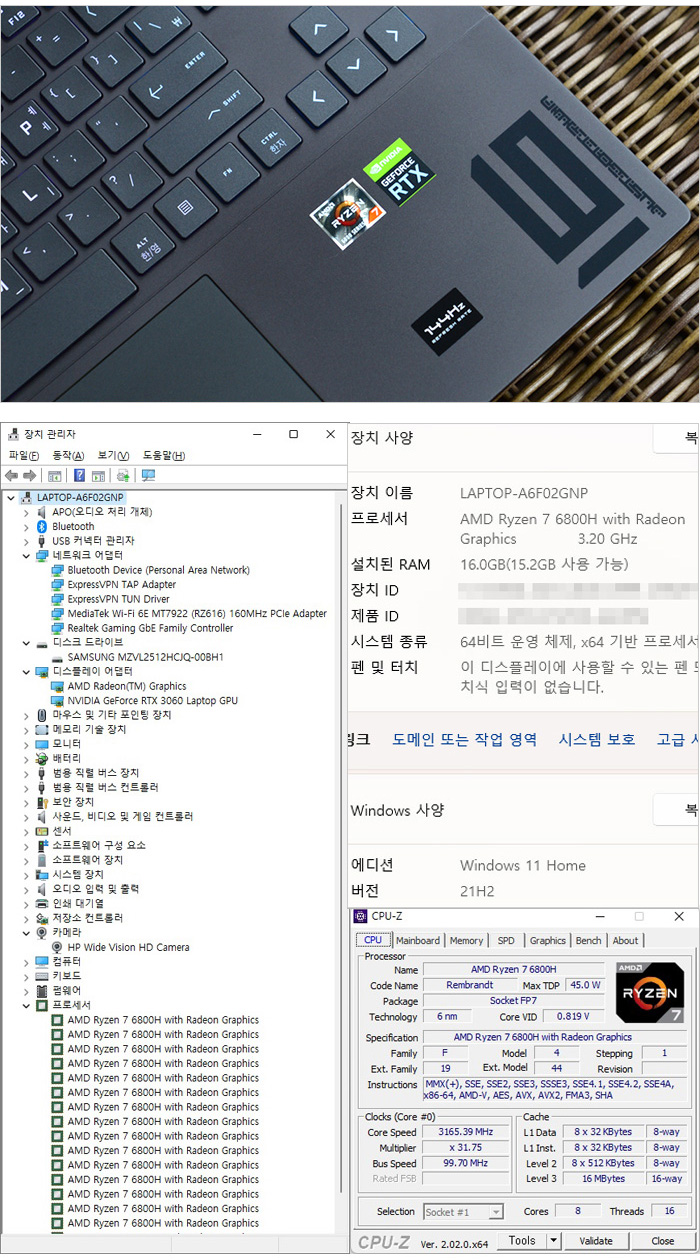Collapse the 디스플레이 어댑터 category

pos(26,671)
